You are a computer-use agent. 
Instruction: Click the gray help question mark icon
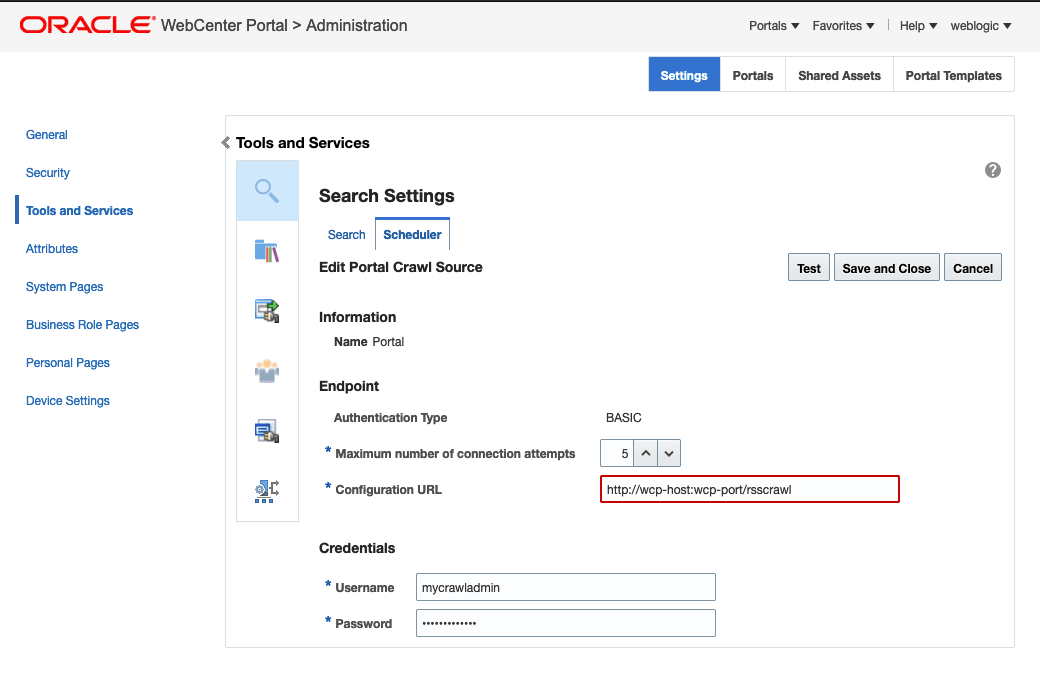click(x=992, y=170)
